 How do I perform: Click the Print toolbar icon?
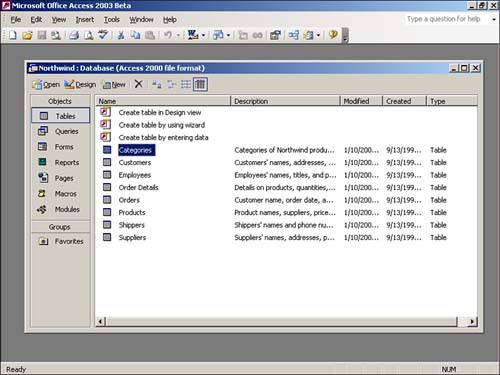(74, 35)
